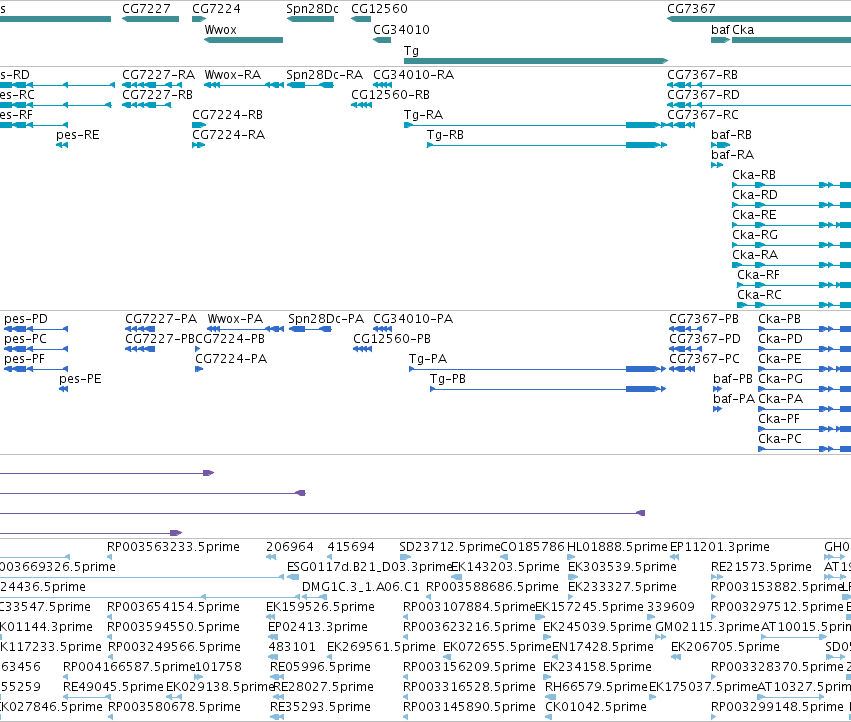Select the Cka-RE transcript label
Viewport: 851px width, 722px height.
click(754, 216)
